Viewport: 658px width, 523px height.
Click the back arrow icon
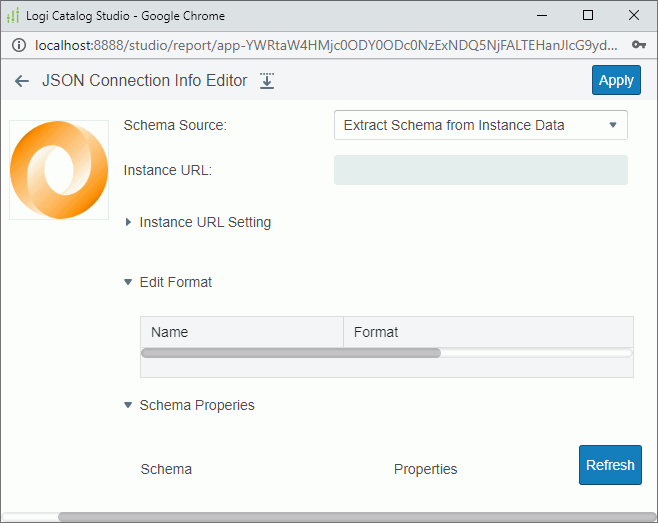click(22, 81)
